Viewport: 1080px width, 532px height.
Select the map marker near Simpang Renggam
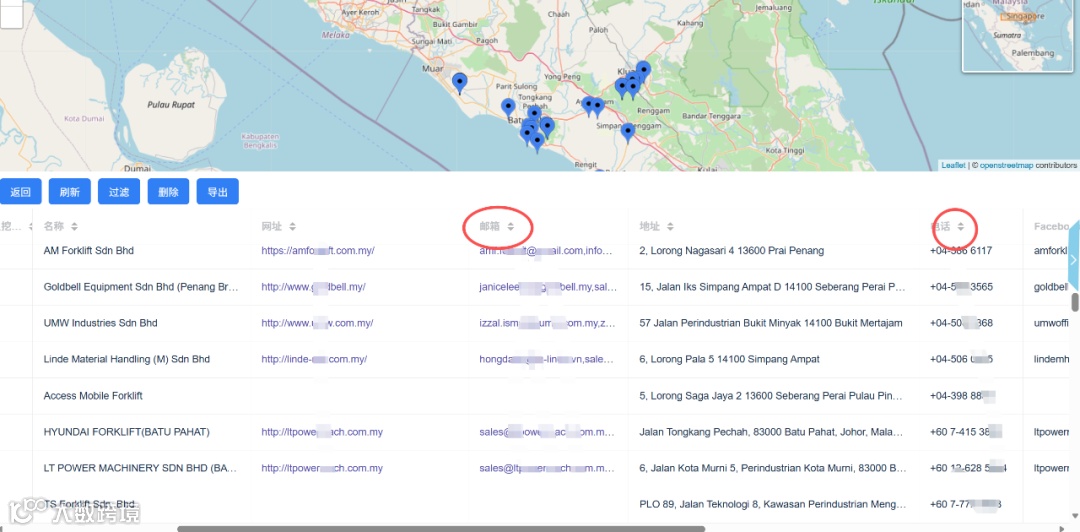tap(627, 132)
